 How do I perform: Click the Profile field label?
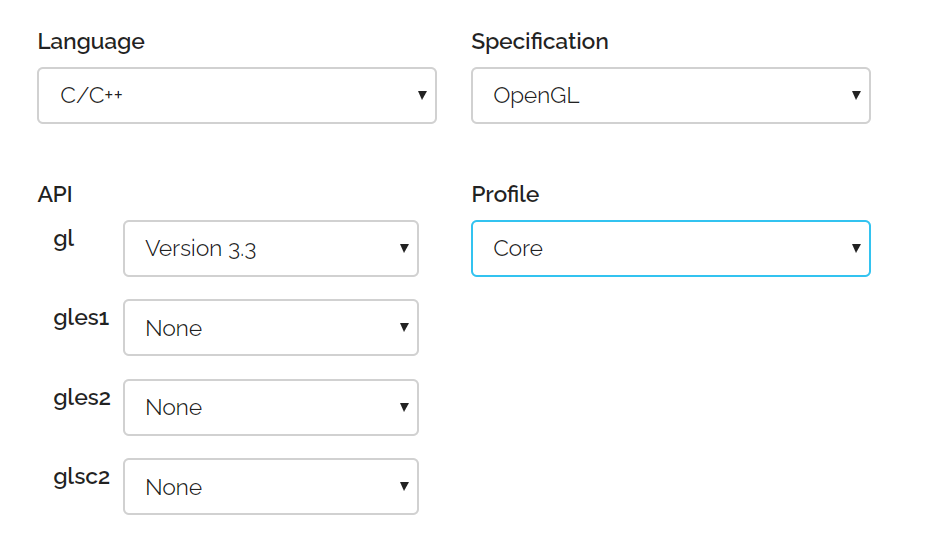(505, 194)
